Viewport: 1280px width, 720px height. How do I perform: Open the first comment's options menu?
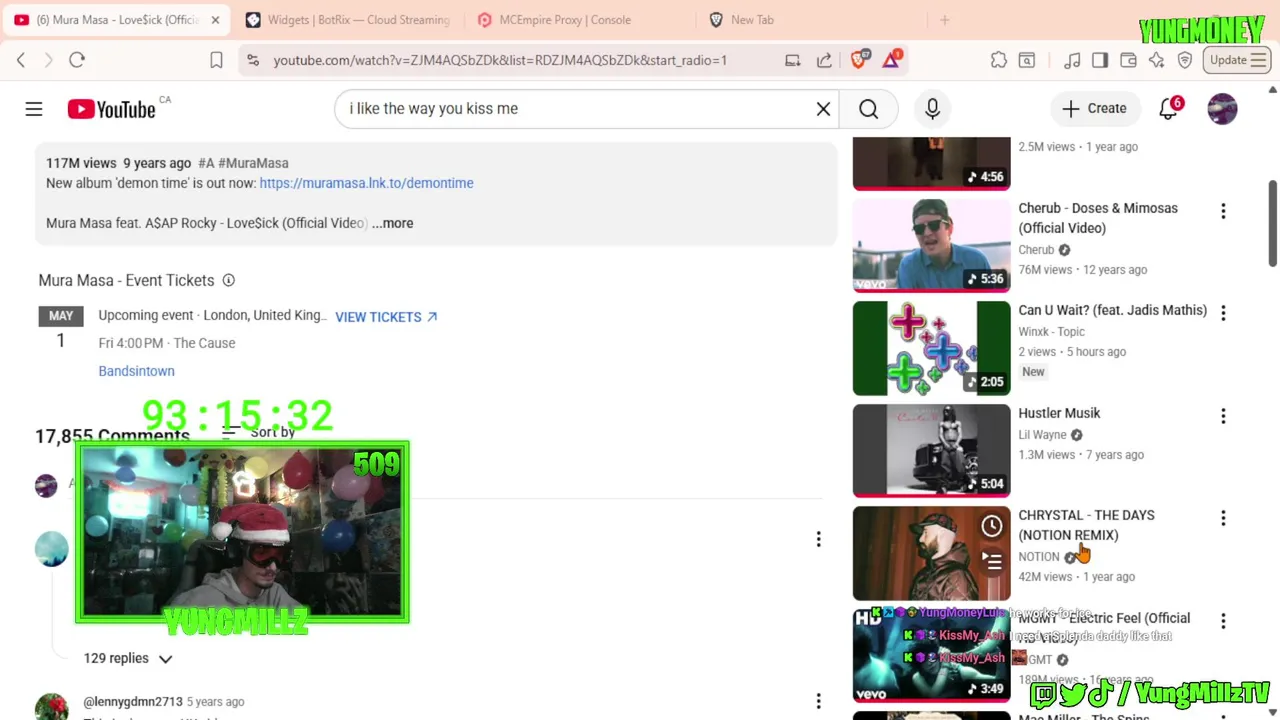pos(818,540)
